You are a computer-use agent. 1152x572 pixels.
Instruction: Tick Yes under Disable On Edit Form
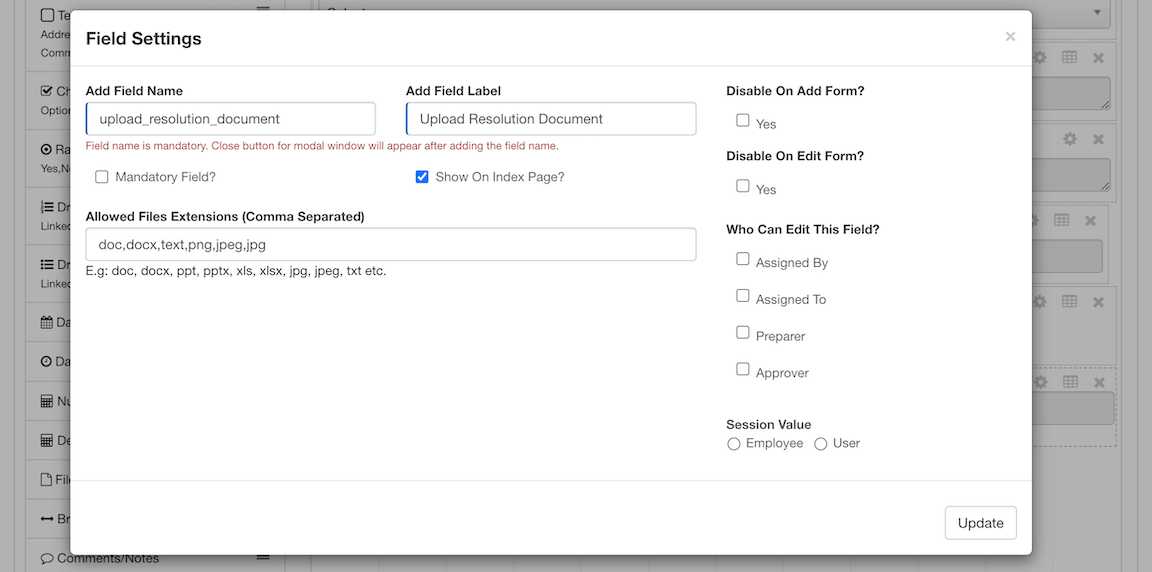click(x=743, y=186)
